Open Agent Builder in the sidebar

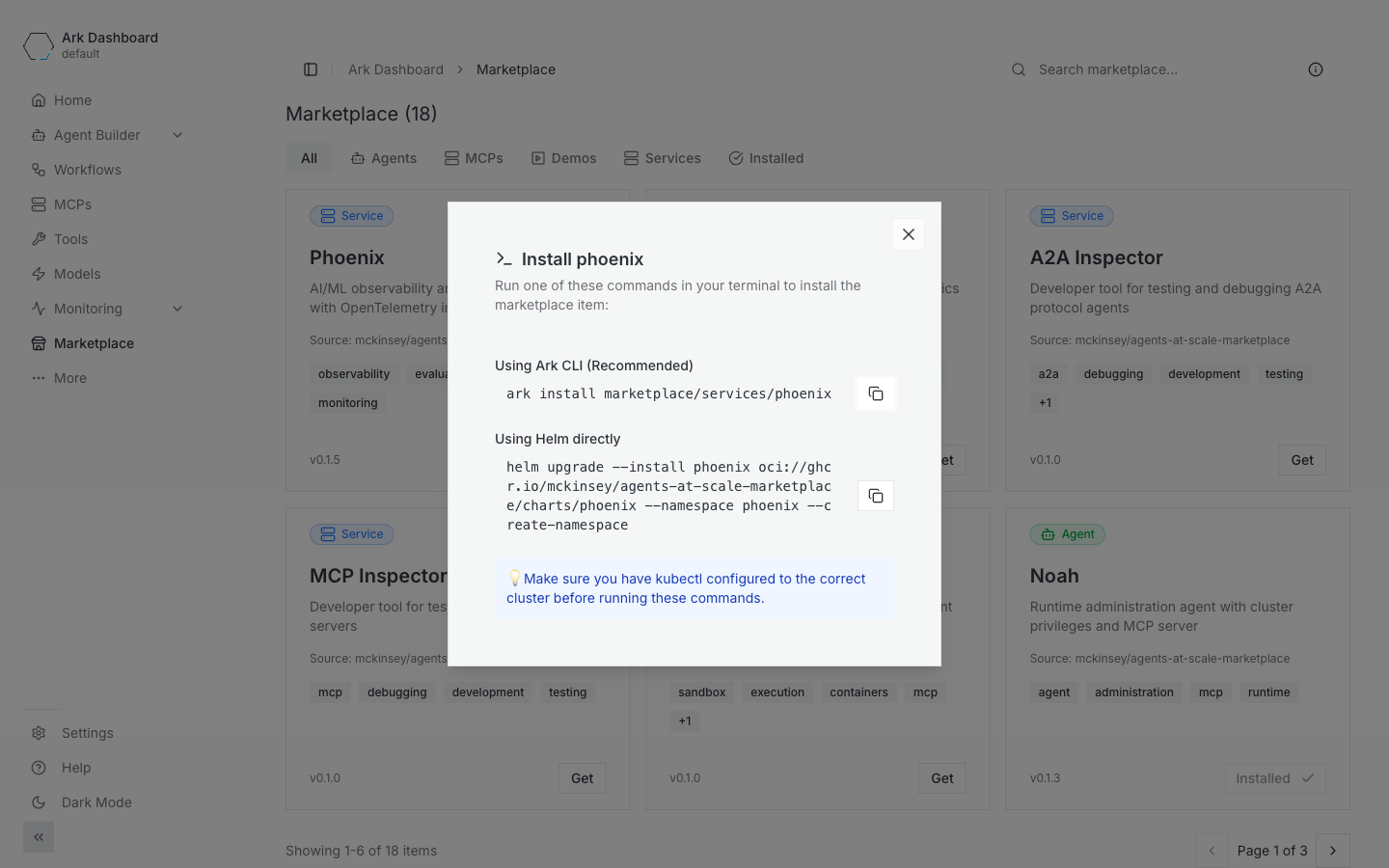[96, 135]
